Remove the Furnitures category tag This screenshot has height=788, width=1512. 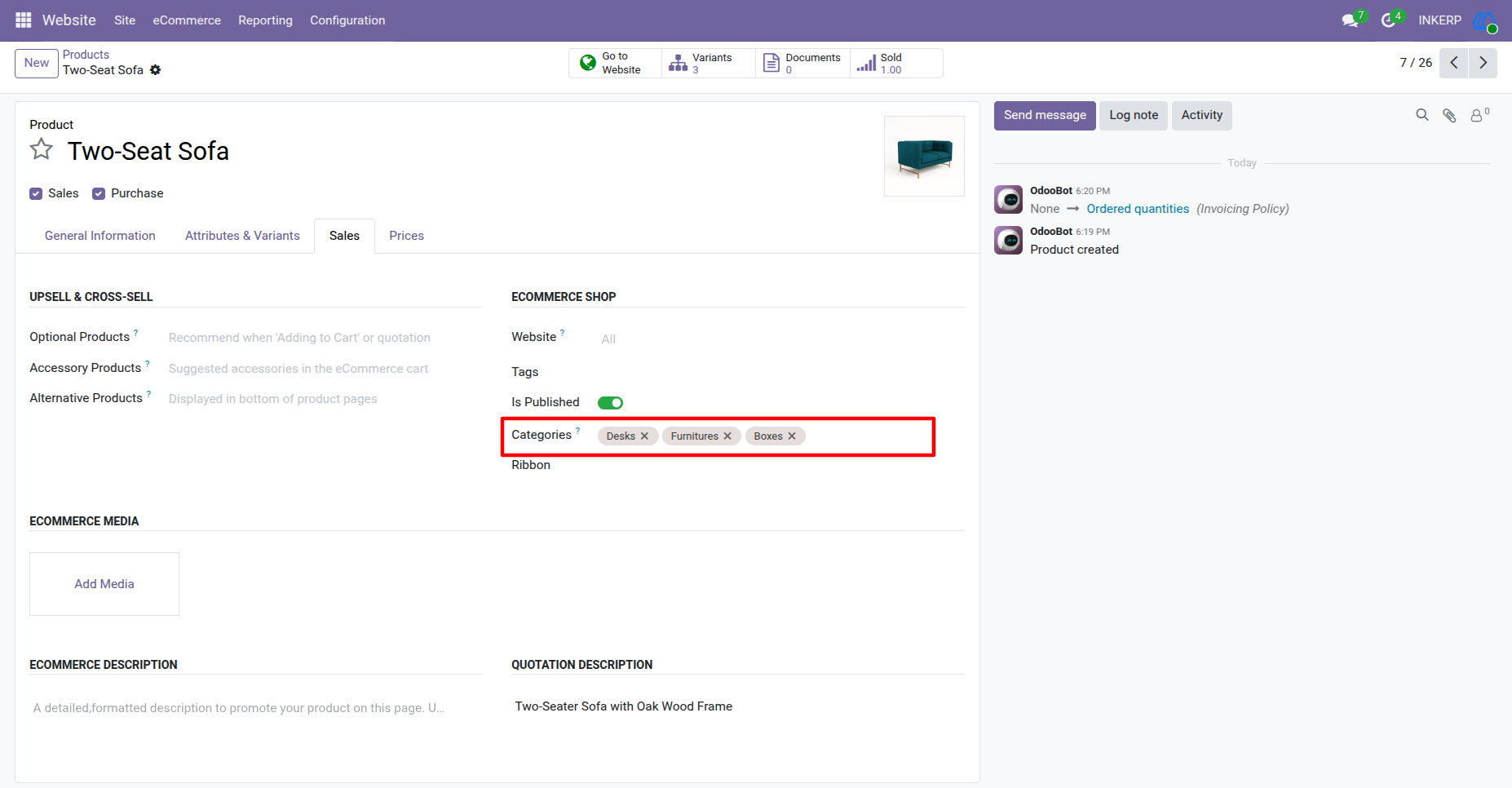pos(727,436)
